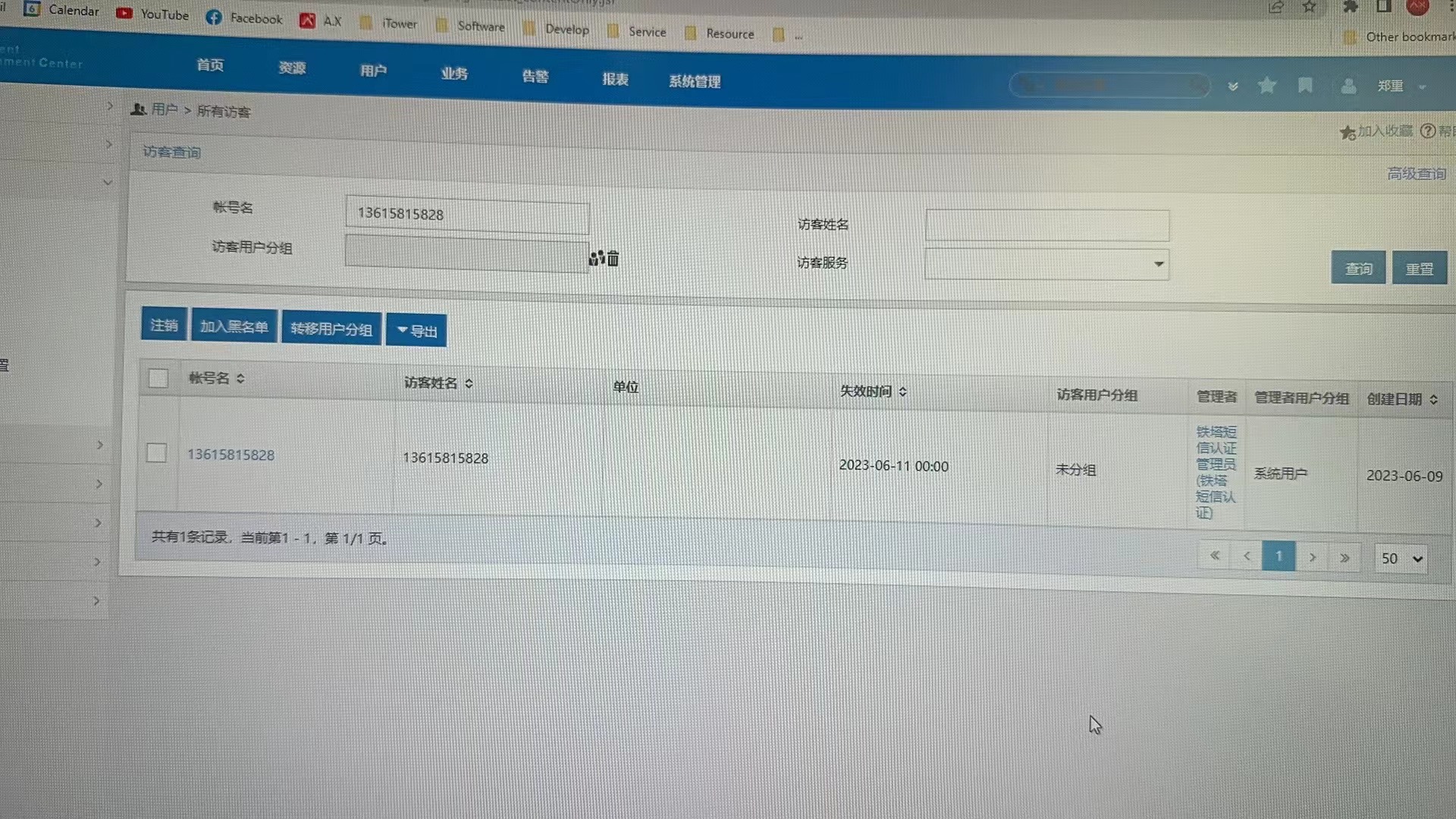The width and height of the screenshot is (1456, 819).
Task: Toggle the select-all checkbox in table header
Action: point(158,378)
